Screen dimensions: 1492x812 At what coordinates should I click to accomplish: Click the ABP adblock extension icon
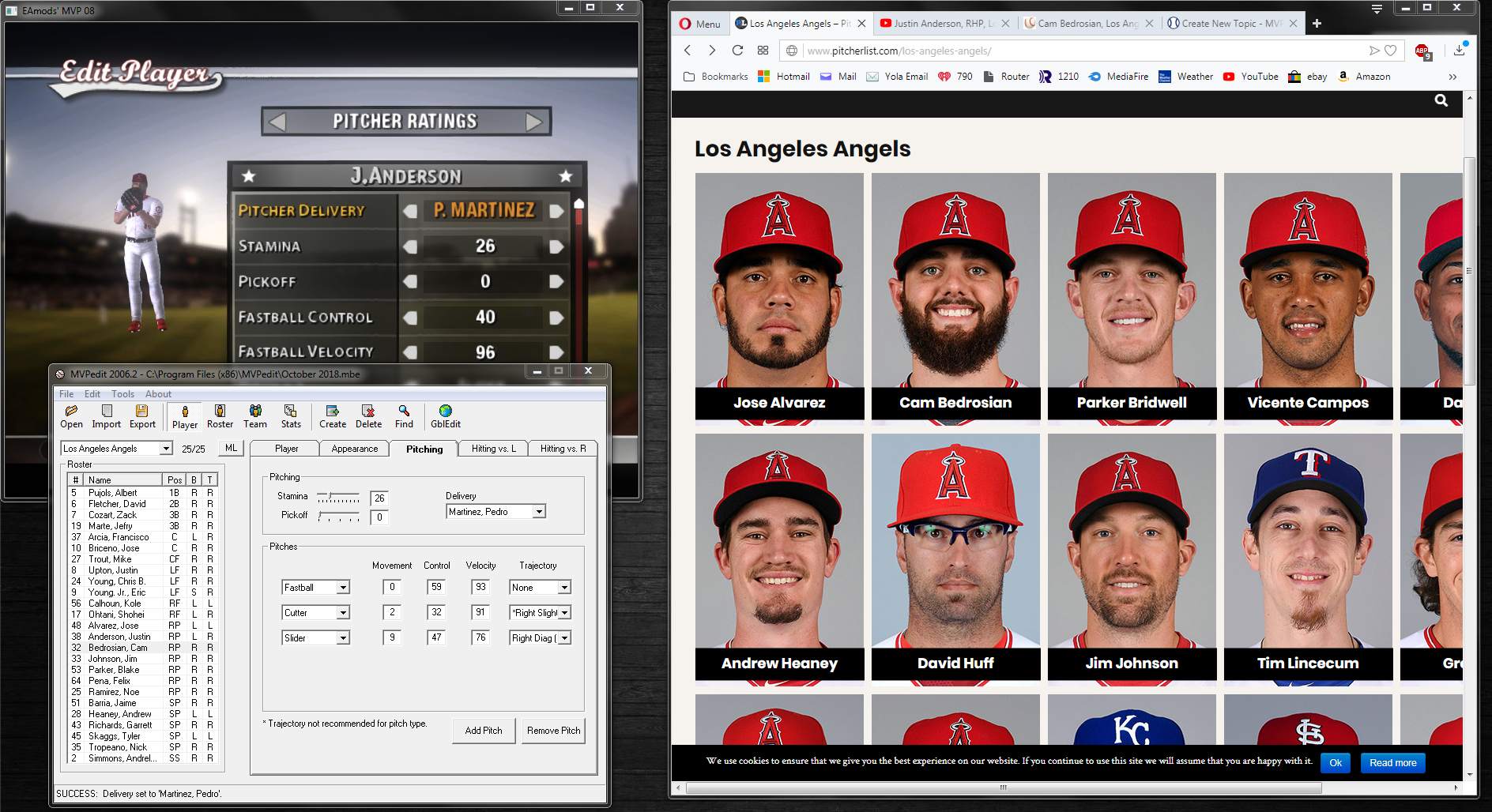[1422, 51]
